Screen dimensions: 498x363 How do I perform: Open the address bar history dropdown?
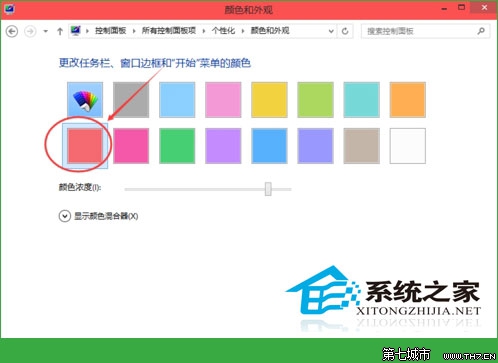[x=331, y=31]
